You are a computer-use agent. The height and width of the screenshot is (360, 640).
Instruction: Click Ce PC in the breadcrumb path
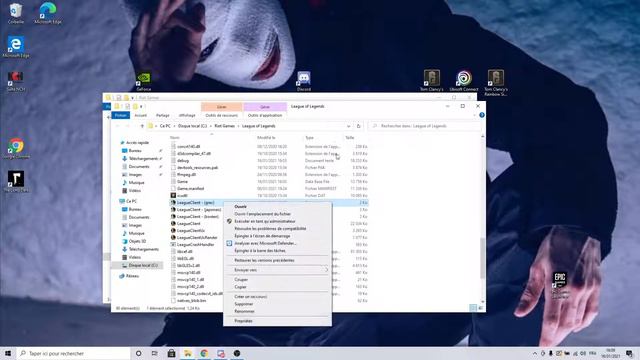click(x=165, y=126)
